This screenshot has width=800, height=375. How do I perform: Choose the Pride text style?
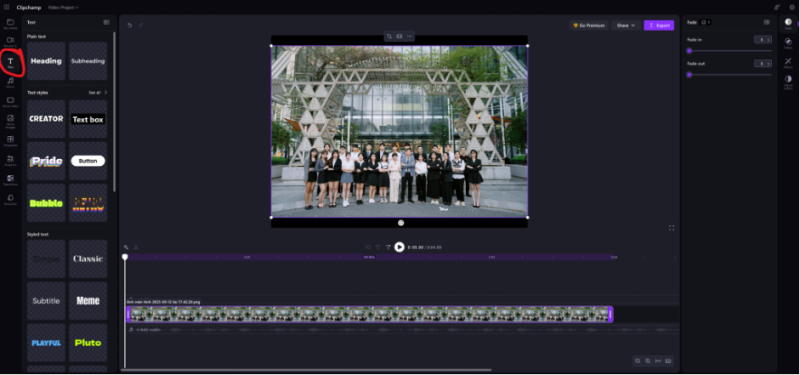(46, 161)
